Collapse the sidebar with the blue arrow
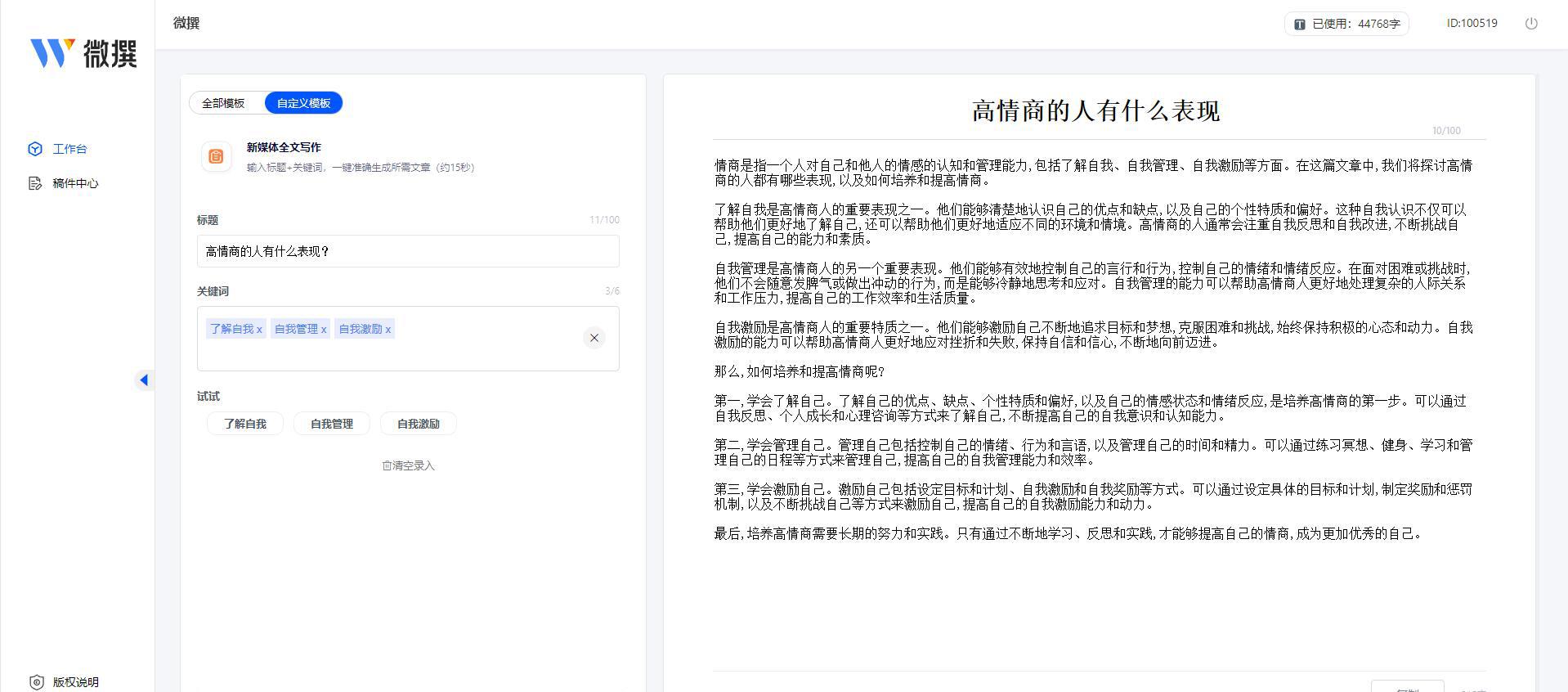 point(144,380)
